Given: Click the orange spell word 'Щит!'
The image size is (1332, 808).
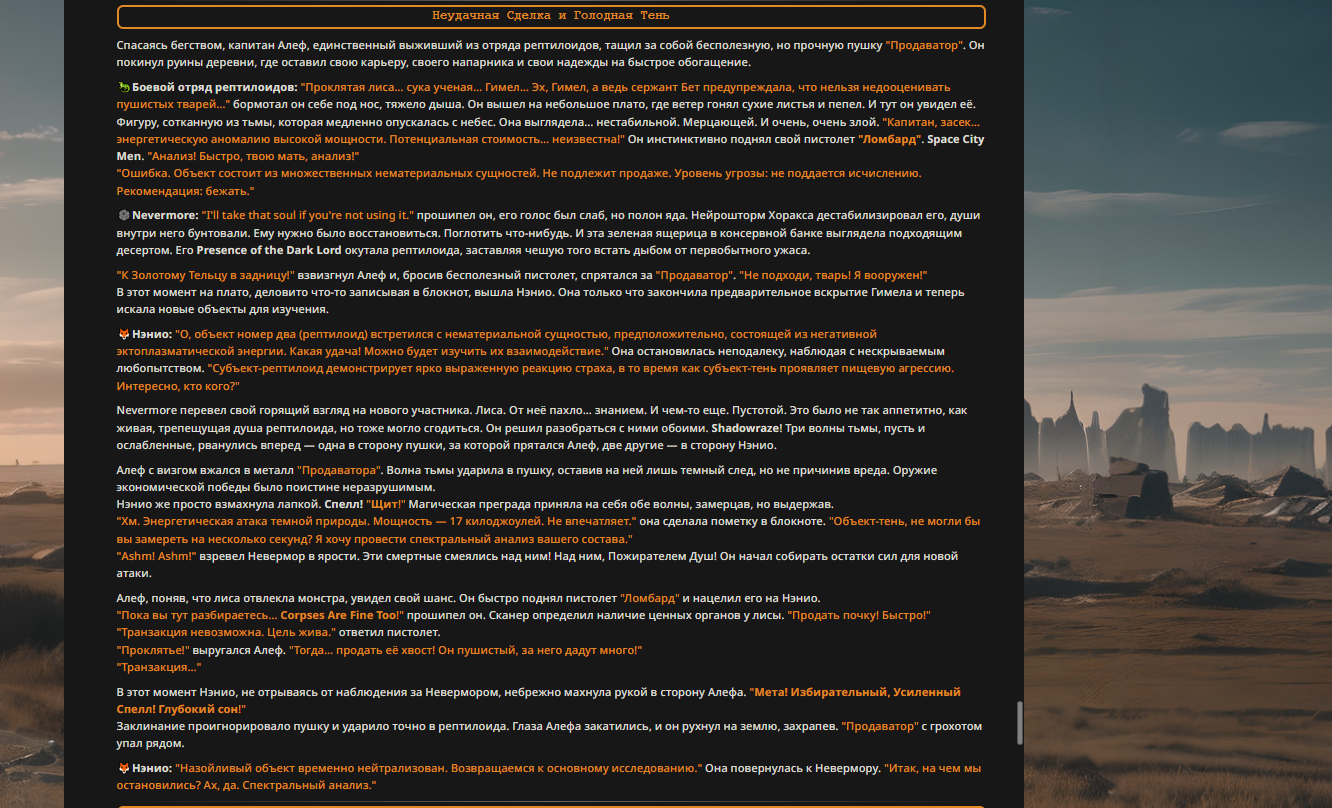Looking at the screenshot, I should (386, 504).
